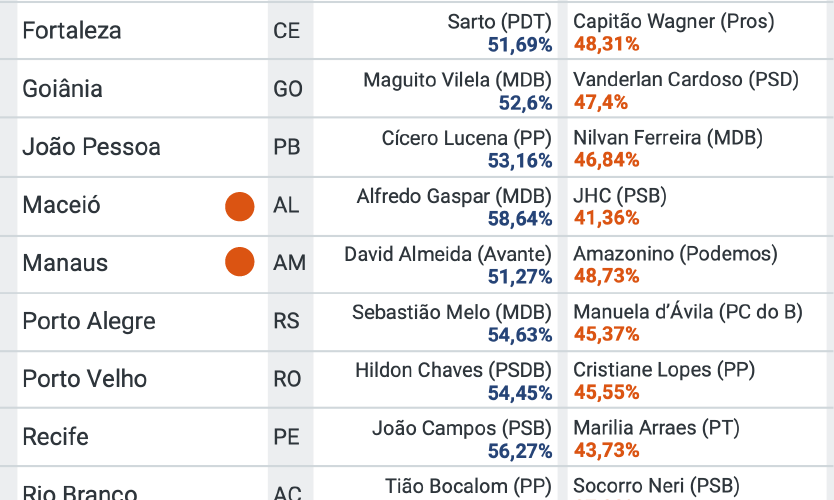
Task: Click the AL state code cell
Action: tap(286, 206)
